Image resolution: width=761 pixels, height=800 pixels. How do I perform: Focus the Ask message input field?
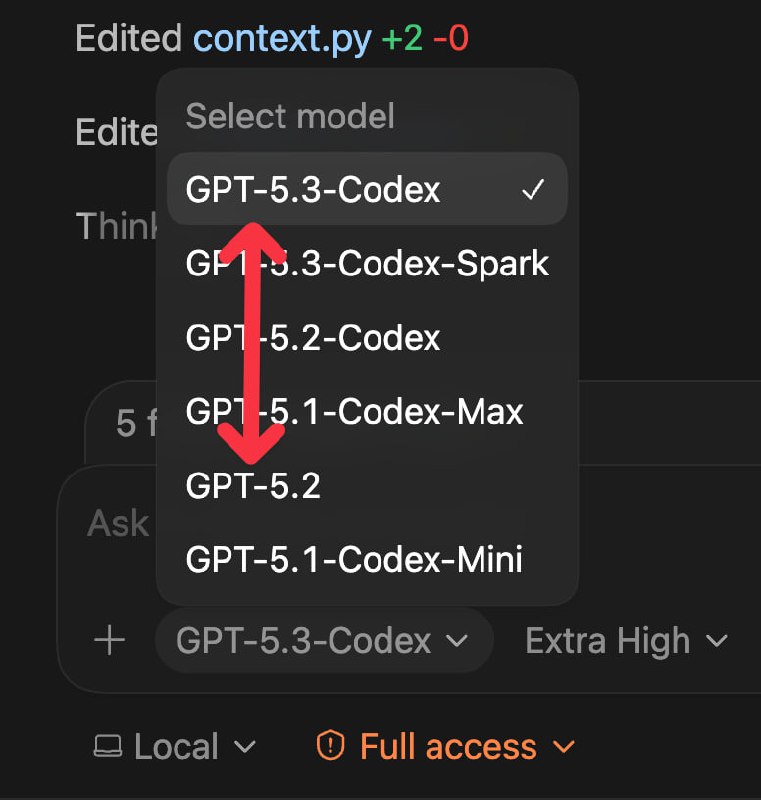(116, 522)
